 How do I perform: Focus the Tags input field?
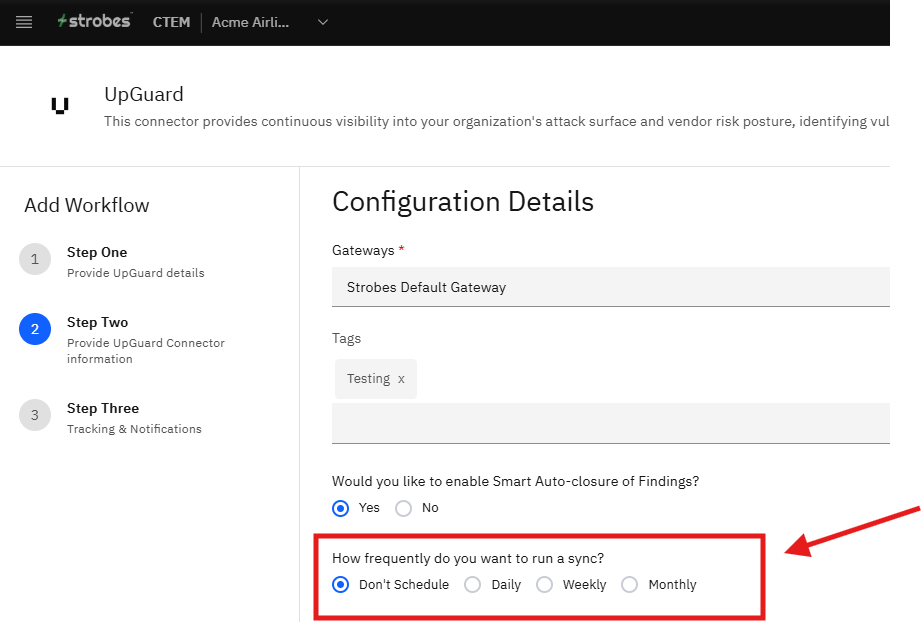coord(610,423)
